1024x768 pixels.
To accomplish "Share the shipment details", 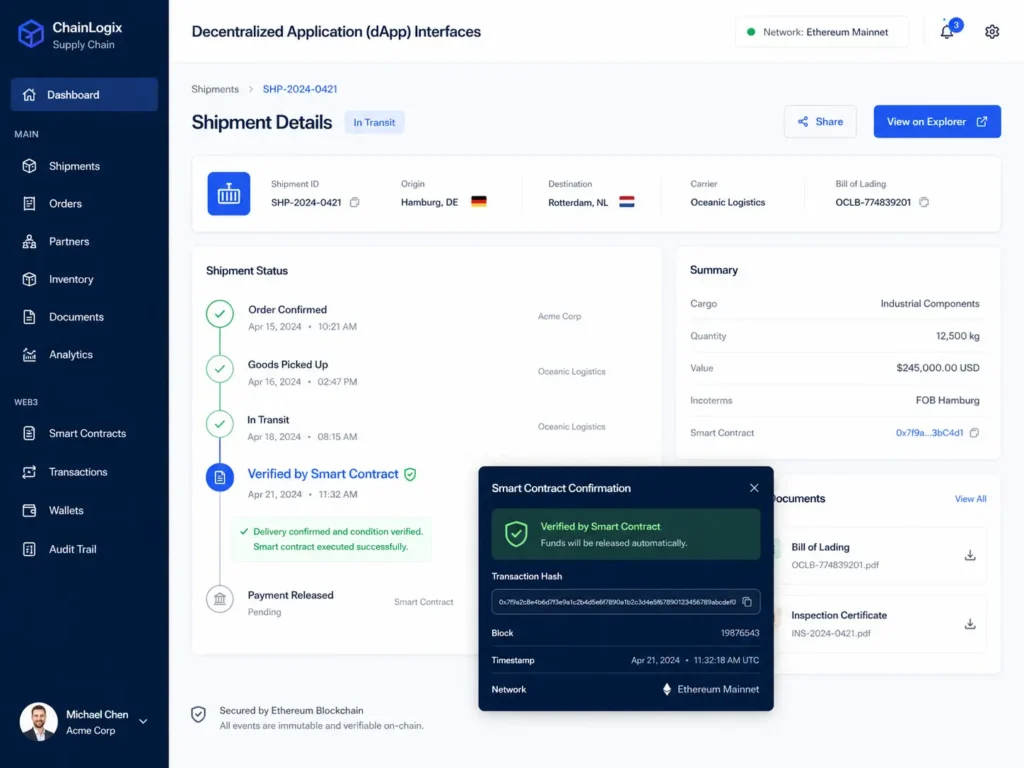I will (x=820, y=121).
